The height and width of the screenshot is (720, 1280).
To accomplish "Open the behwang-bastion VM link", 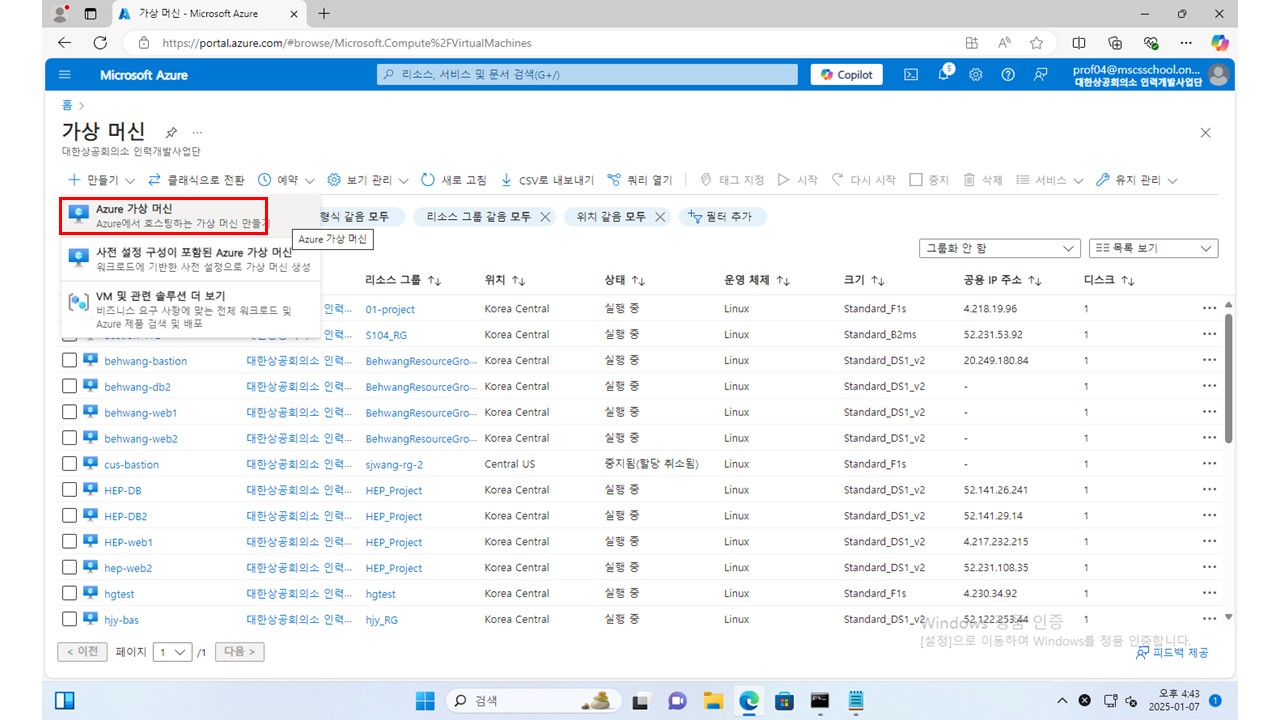I will [x=146, y=361].
